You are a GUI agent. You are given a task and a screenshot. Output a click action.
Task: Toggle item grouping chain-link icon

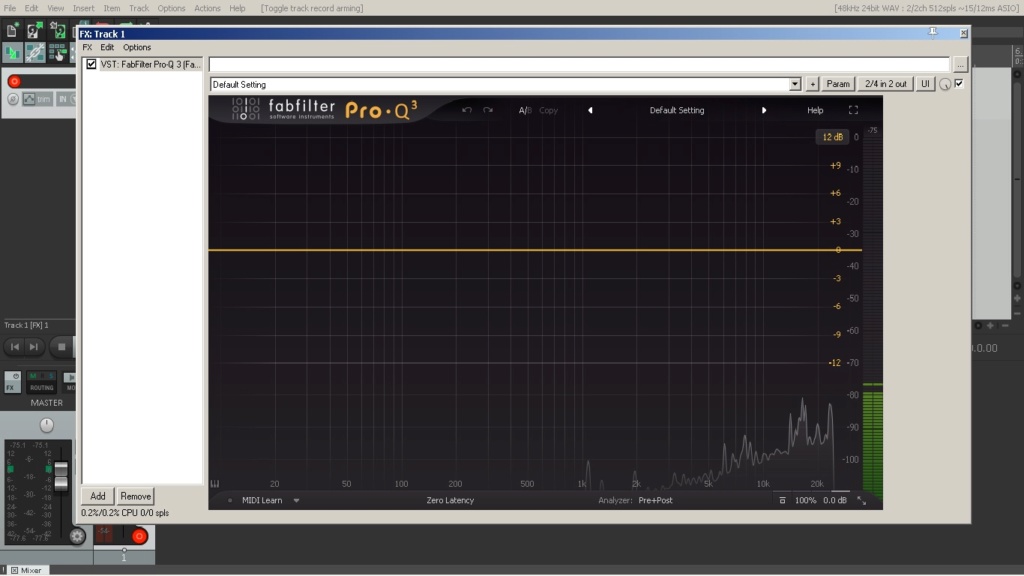click(x=35, y=52)
